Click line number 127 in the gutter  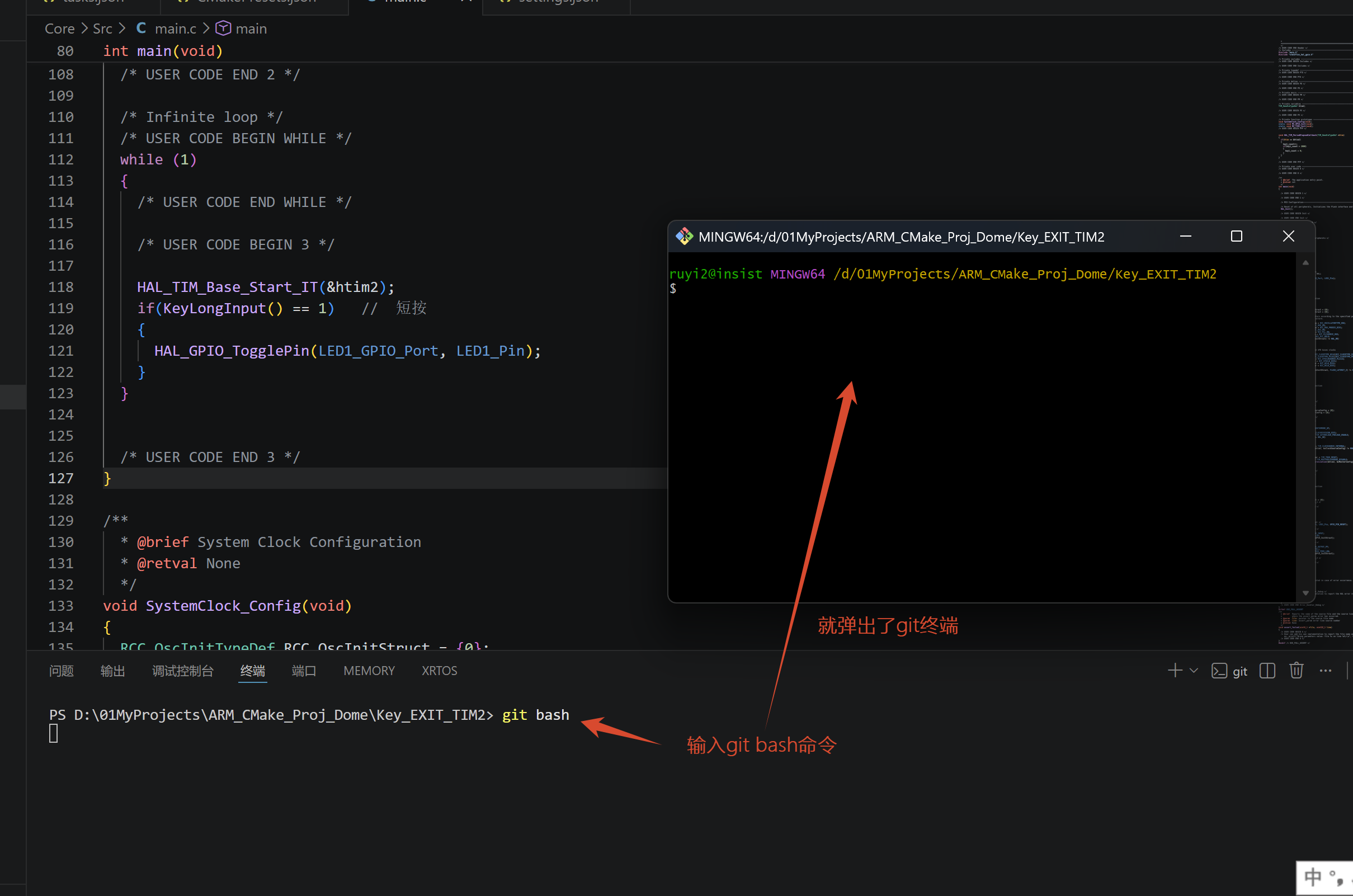click(x=61, y=478)
